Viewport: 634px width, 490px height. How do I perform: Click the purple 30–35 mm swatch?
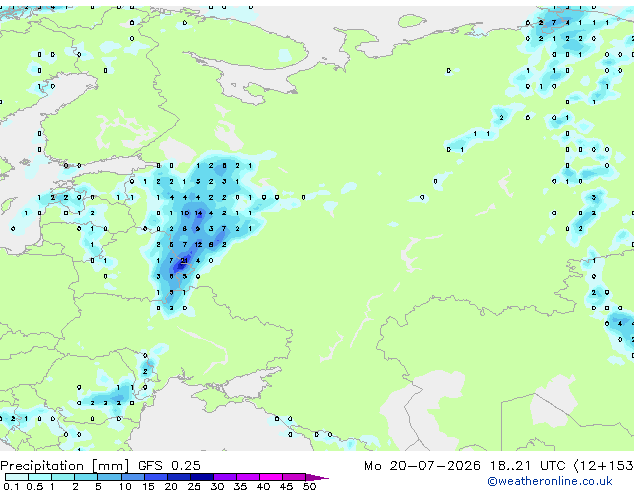click(224, 477)
